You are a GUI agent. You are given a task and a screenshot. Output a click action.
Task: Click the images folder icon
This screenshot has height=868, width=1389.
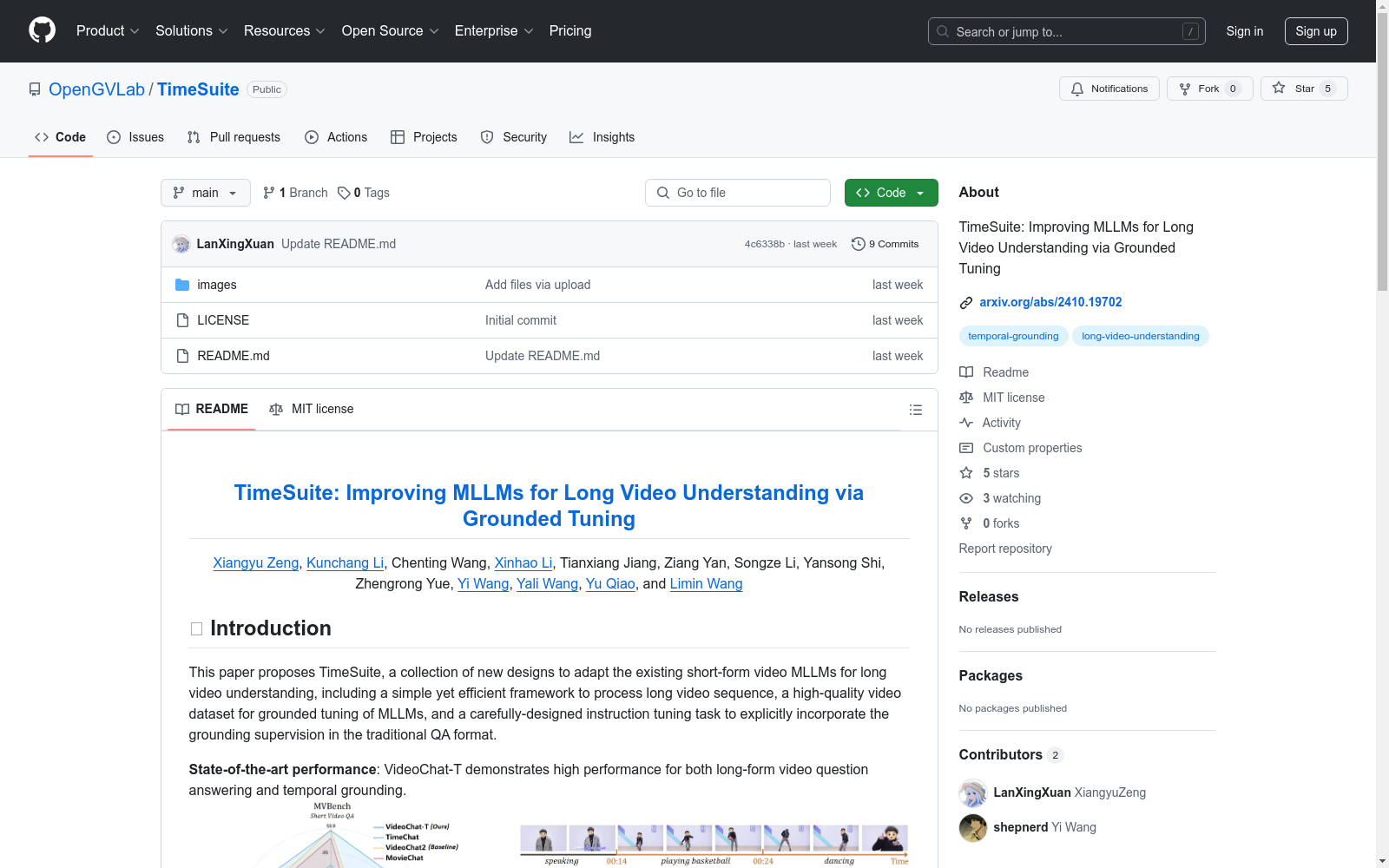tap(182, 285)
